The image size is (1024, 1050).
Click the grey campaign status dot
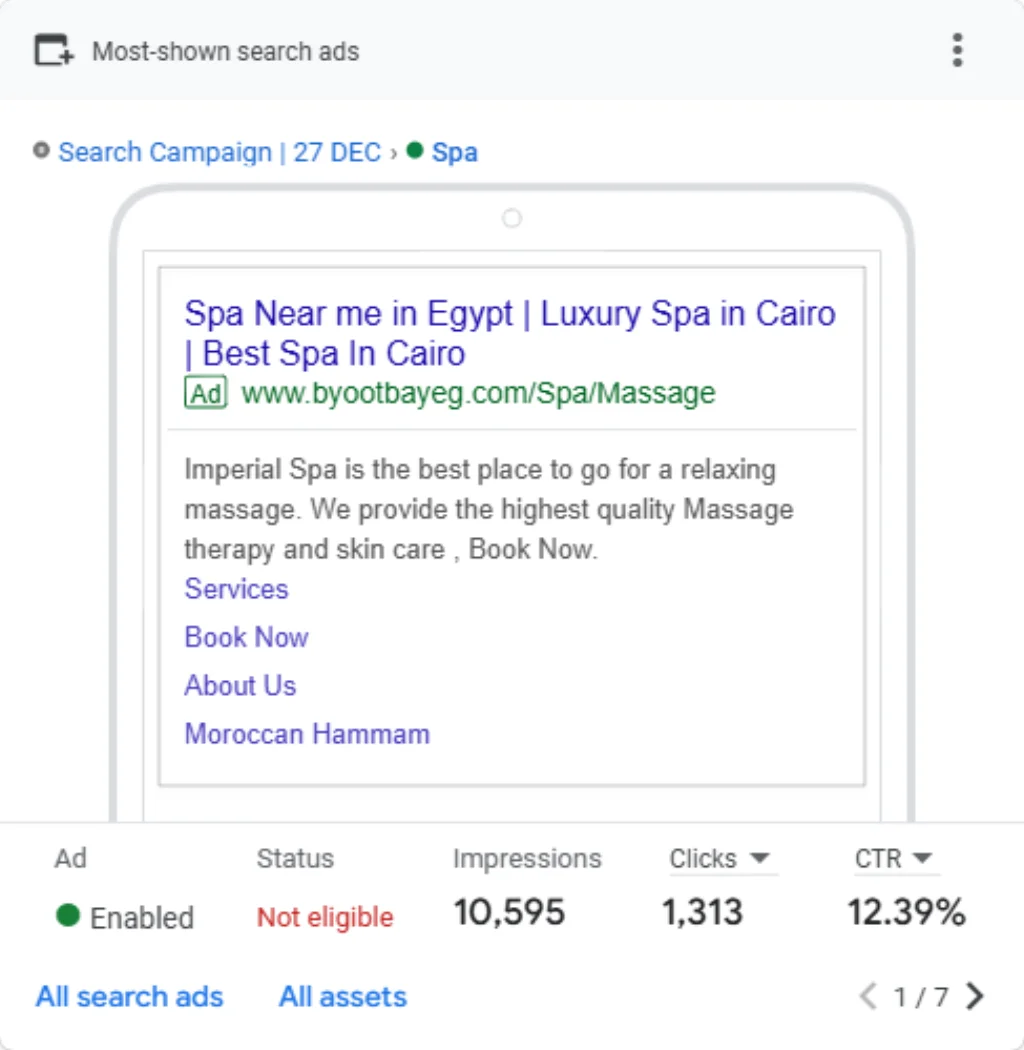click(x=41, y=150)
